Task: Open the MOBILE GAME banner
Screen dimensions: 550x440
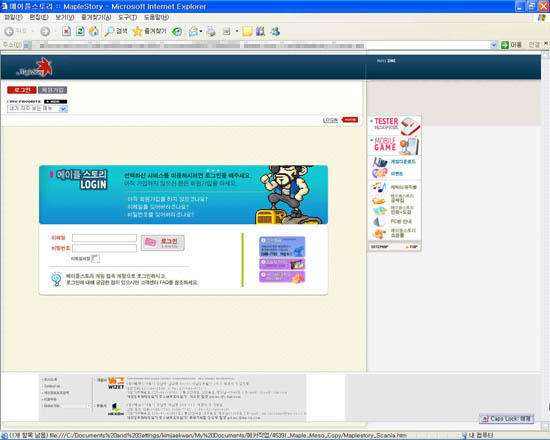Action: coord(395,145)
